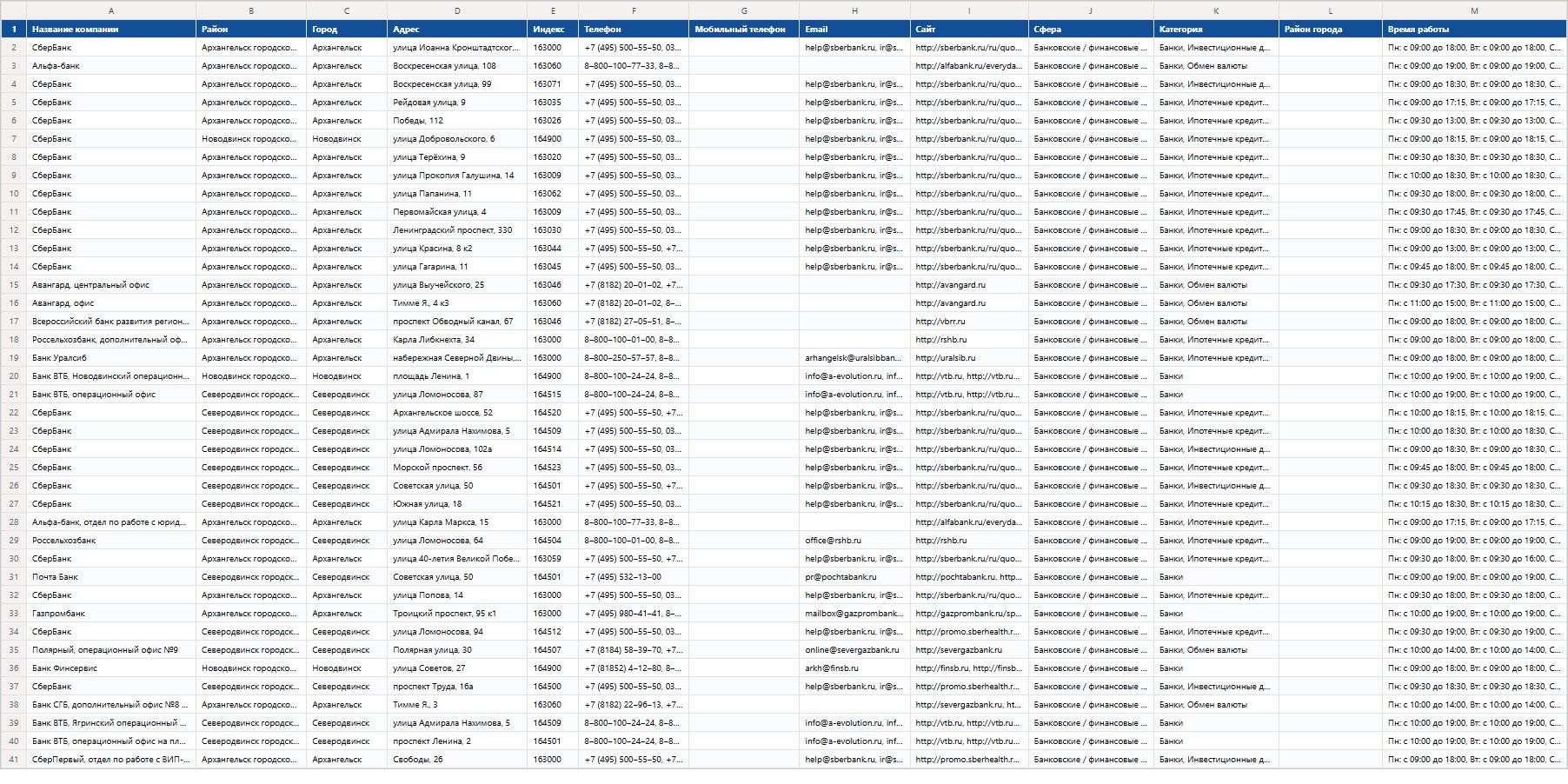
Task: Click the 'Мобильный телефон' header cell
Action: (x=744, y=30)
